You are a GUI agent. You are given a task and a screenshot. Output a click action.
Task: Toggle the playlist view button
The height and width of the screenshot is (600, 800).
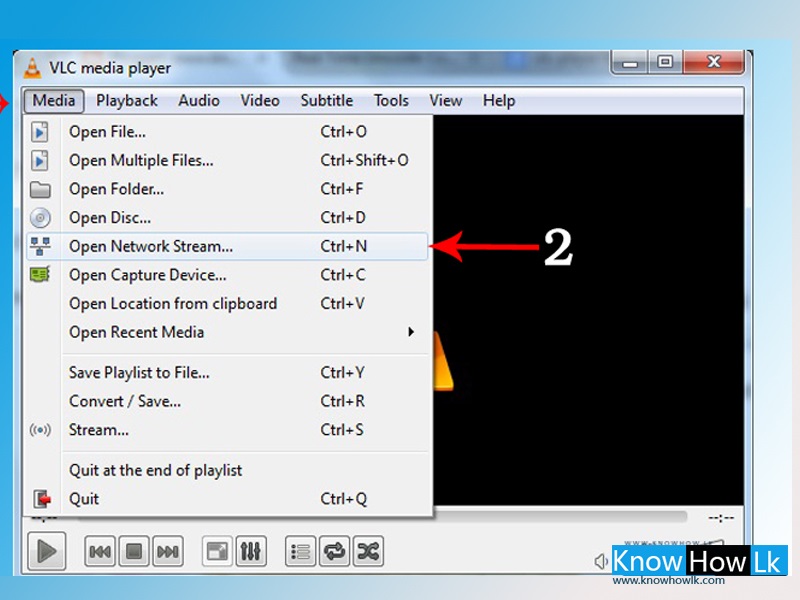[301, 551]
